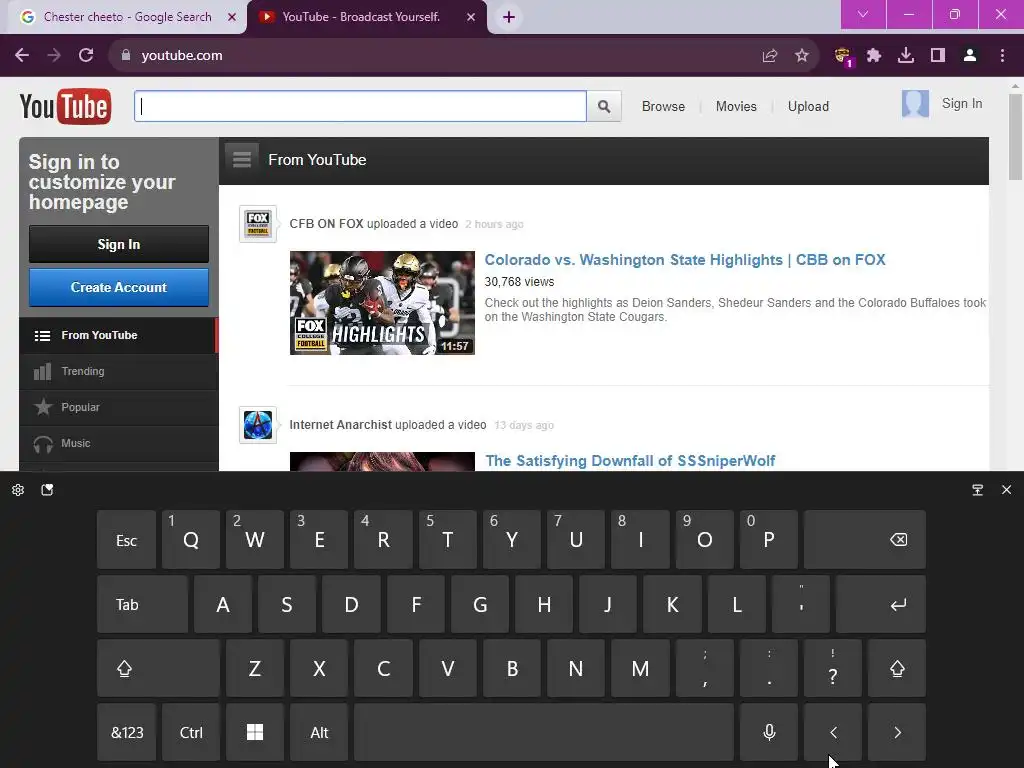The image size is (1024, 768).
Task: Toggle the Alt key
Action: point(319,732)
